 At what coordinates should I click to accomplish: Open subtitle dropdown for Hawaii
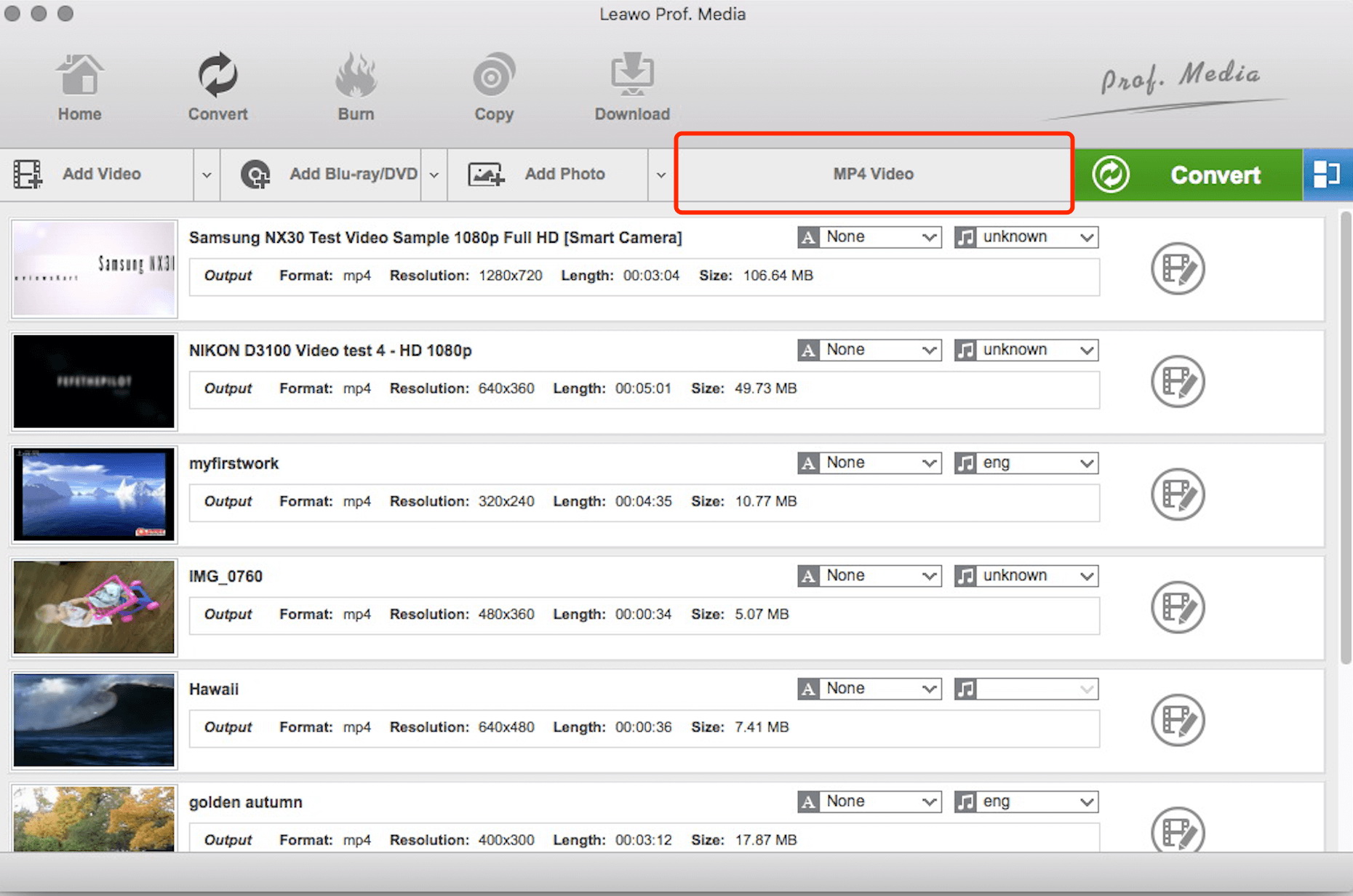pos(869,688)
